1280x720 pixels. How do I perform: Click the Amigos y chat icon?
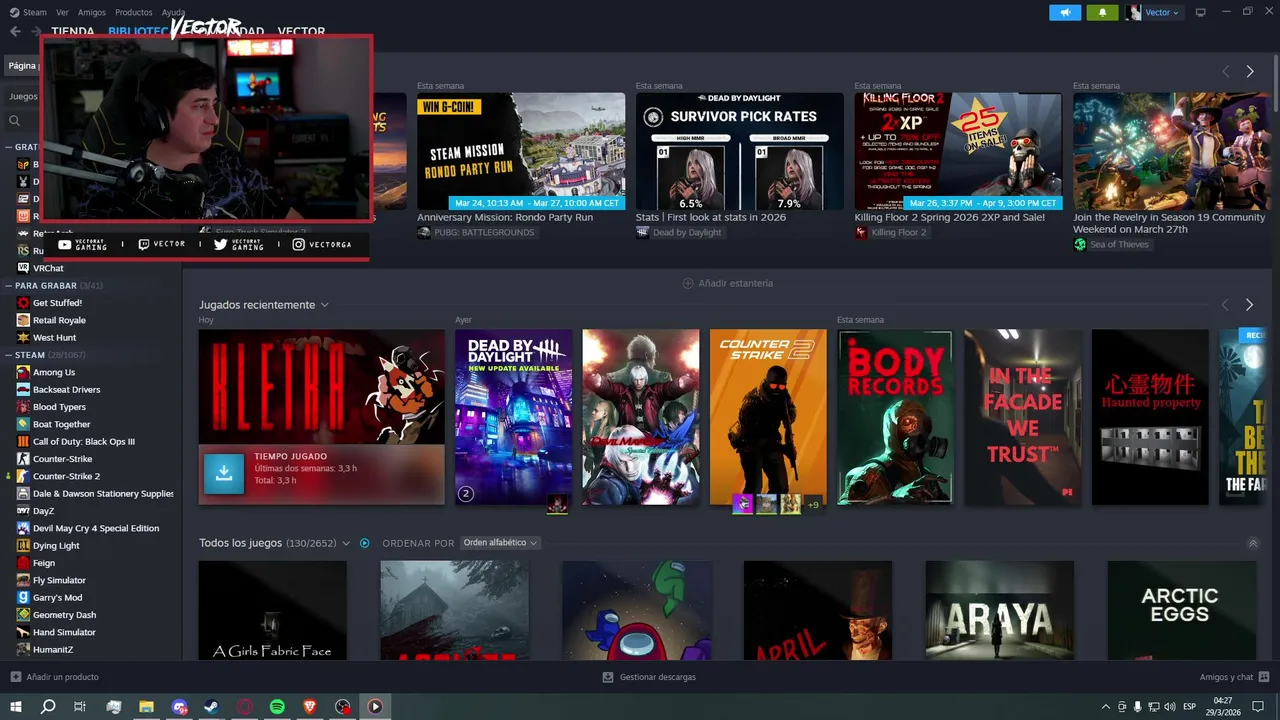tap(1264, 677)
